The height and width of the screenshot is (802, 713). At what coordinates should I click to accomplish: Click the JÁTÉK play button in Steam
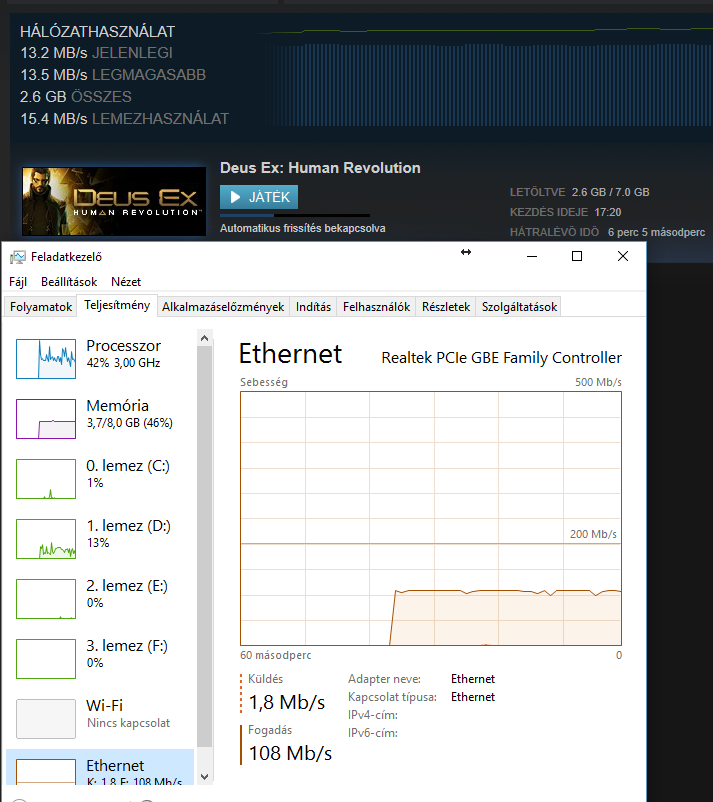[x=259, y=197]
